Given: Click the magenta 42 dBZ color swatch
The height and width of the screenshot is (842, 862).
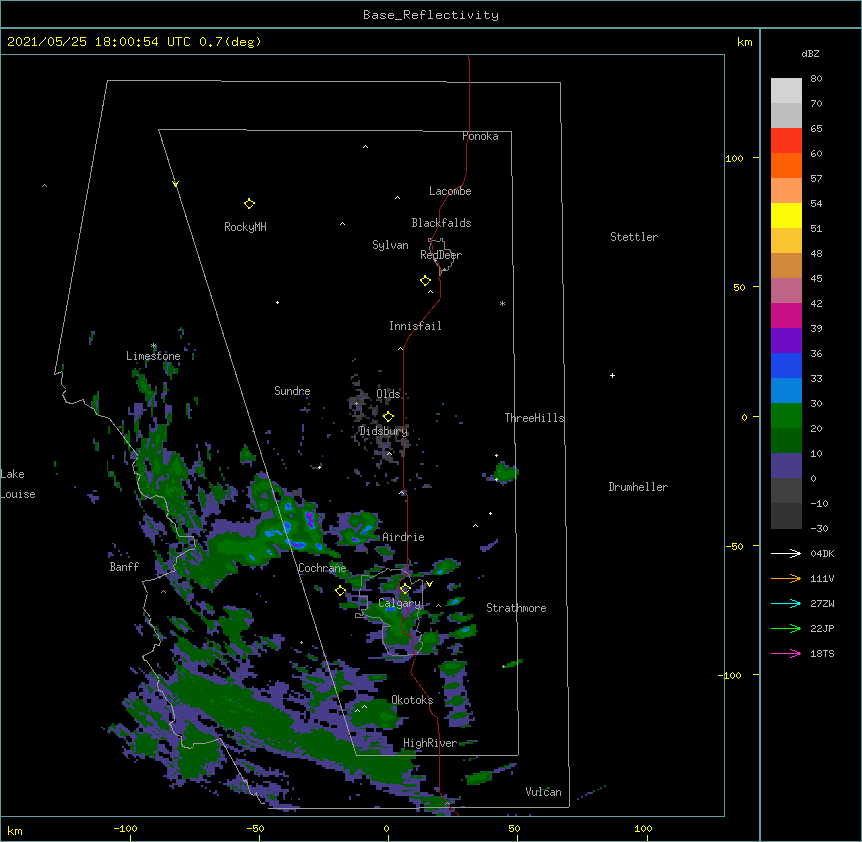Looking at the screenshot, I should click(786, 315).
